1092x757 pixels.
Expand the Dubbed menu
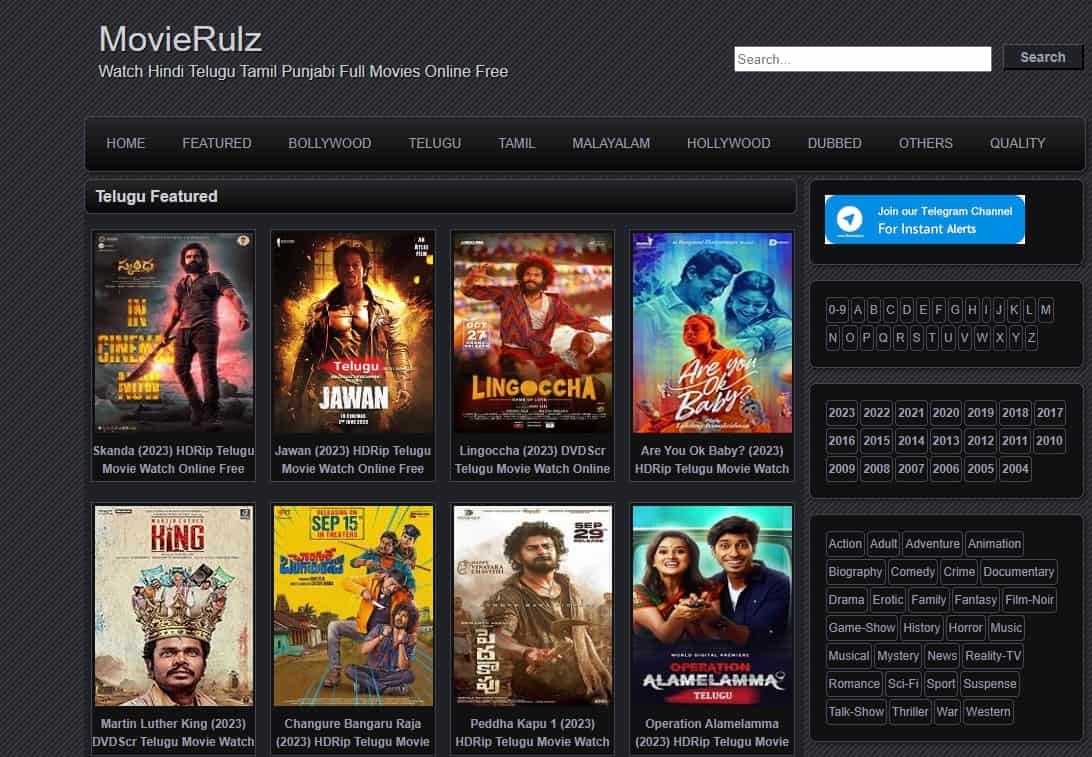click(x=834, y=143)
